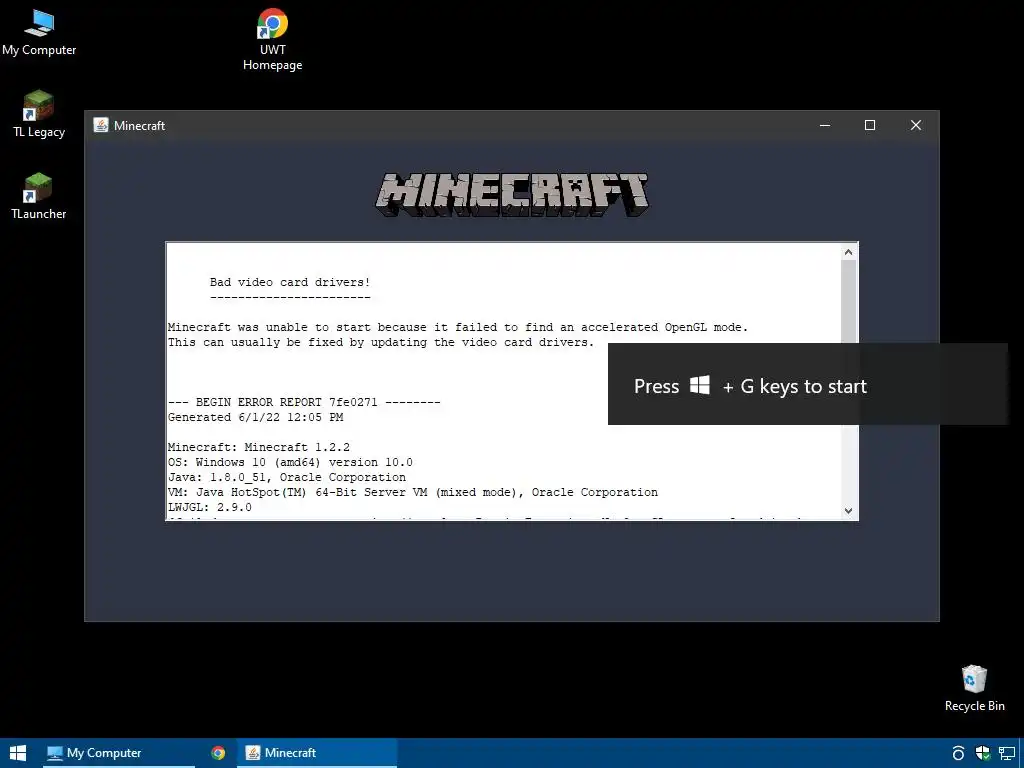
Task: Switch to My Computer taskbar window
Action: [x=119, y=753]
